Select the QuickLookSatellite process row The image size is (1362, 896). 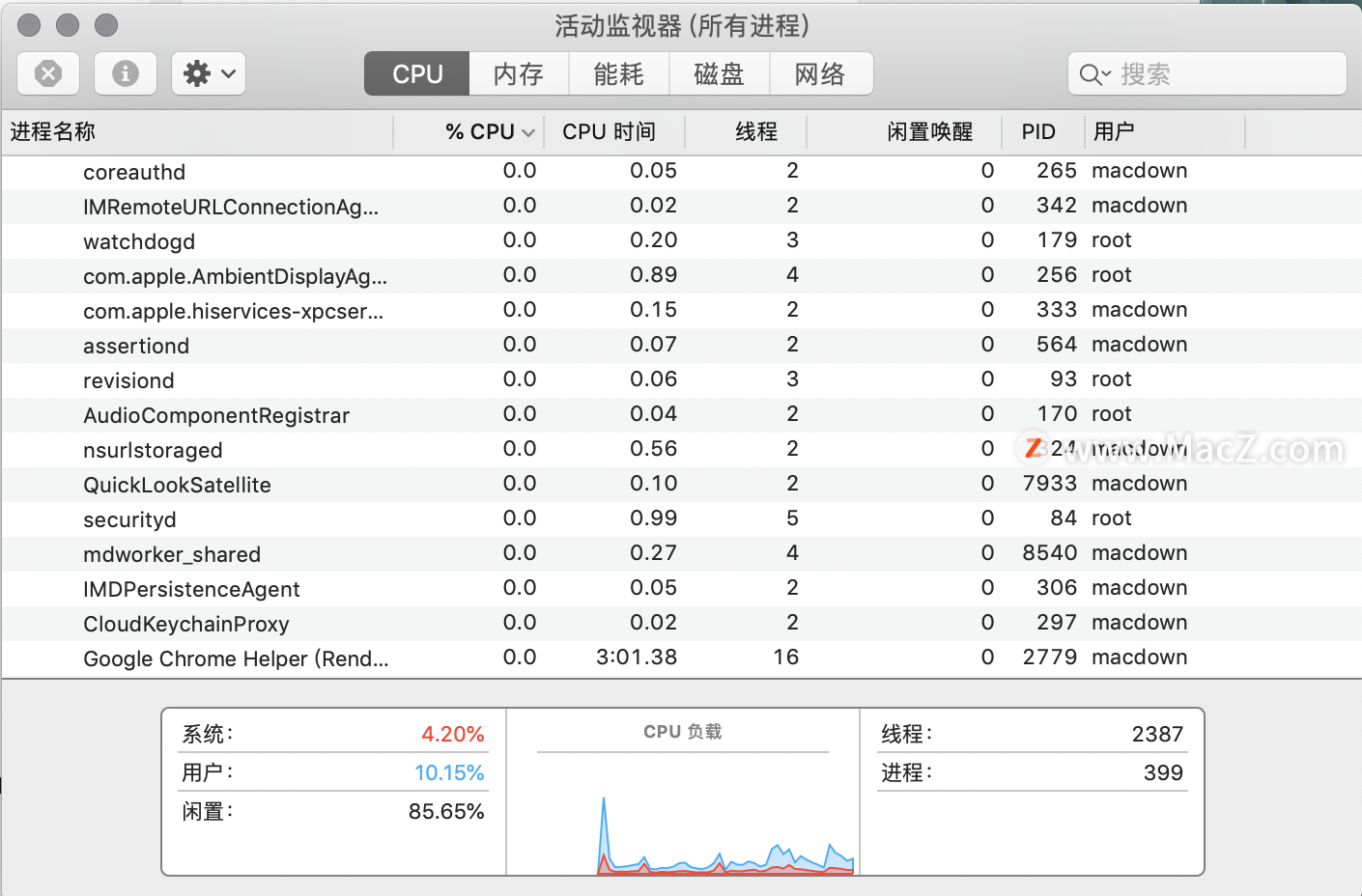(x=681, y=484)
